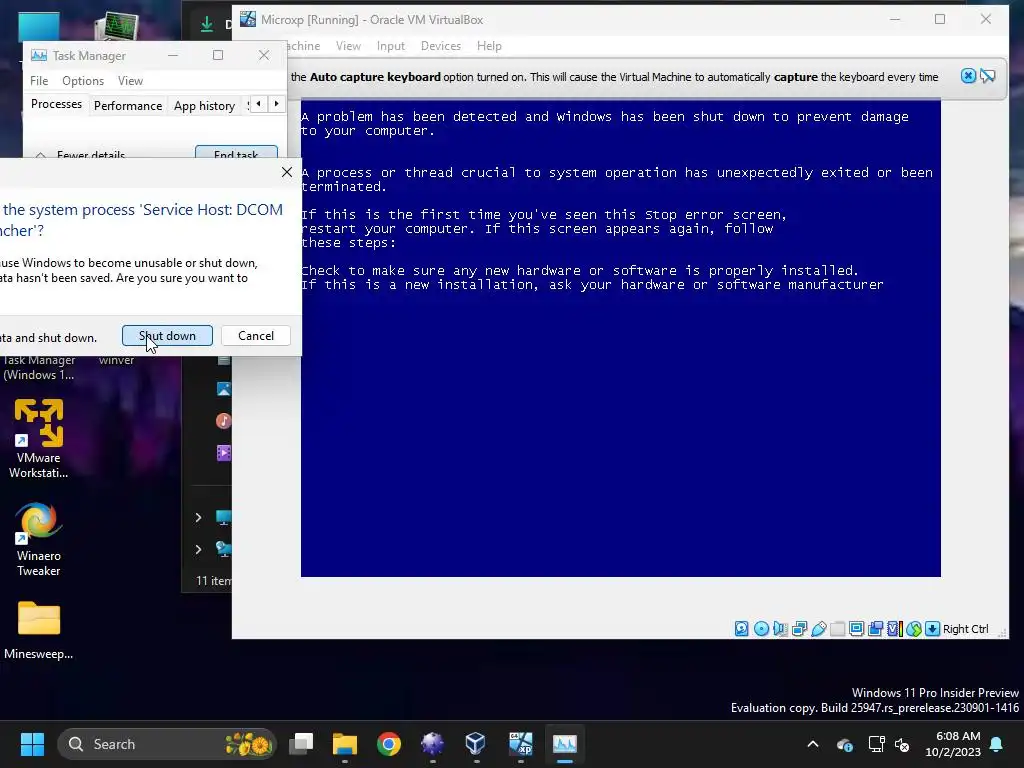Click the green download arrow icon in Explorer
This screenshot has height=768, width=1024.
coord(207,24)
